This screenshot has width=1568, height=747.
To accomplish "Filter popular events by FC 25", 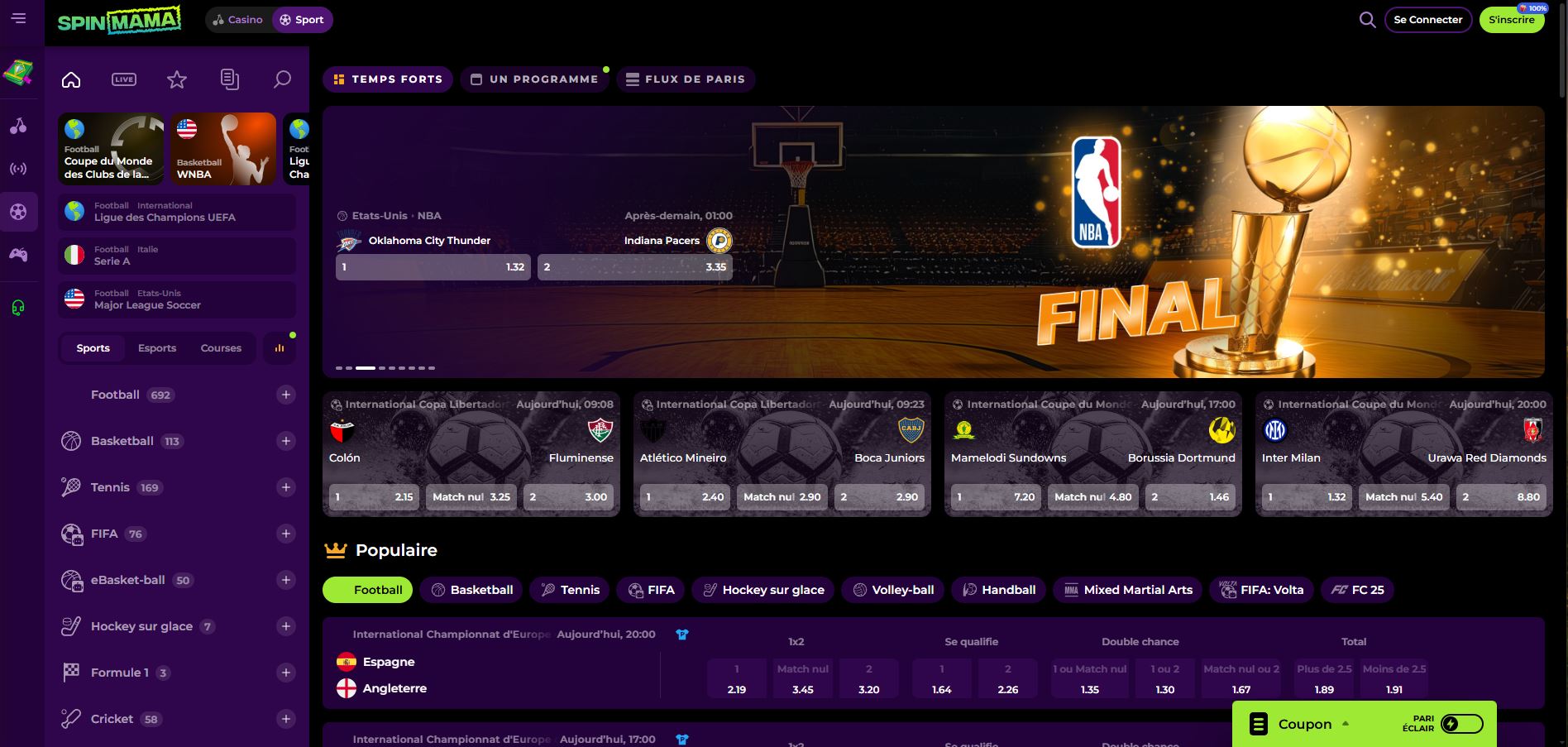I will [x=1357, y=590].
